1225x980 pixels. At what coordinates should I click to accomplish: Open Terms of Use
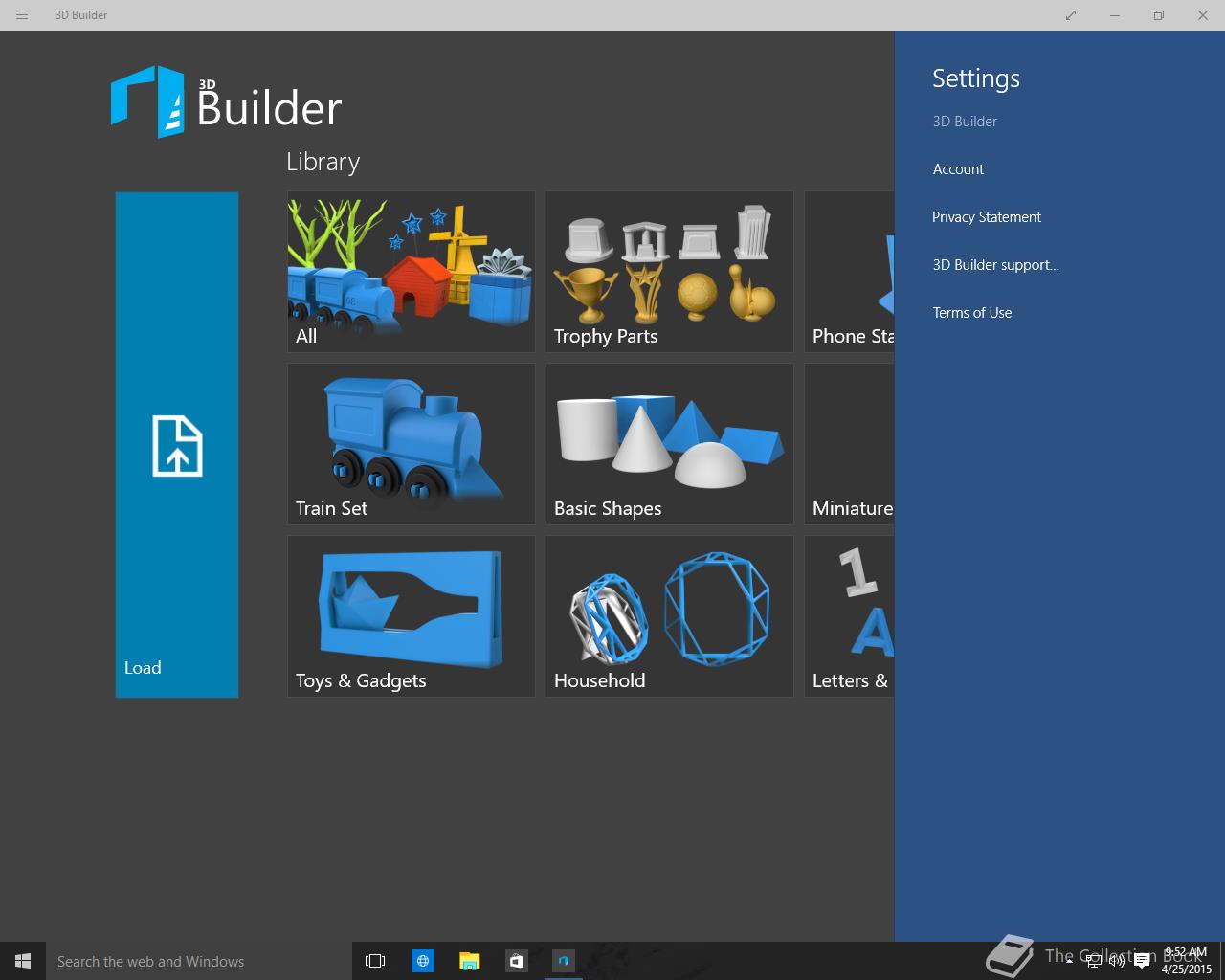point(972,313)
